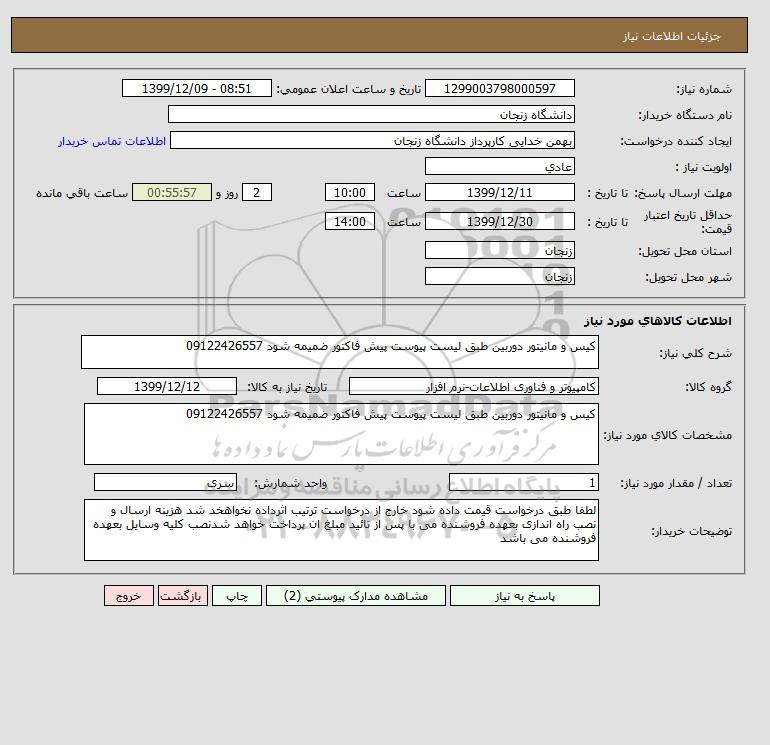
Task: Click the پاسخ به نیاز button
Action: pos(524,596)
